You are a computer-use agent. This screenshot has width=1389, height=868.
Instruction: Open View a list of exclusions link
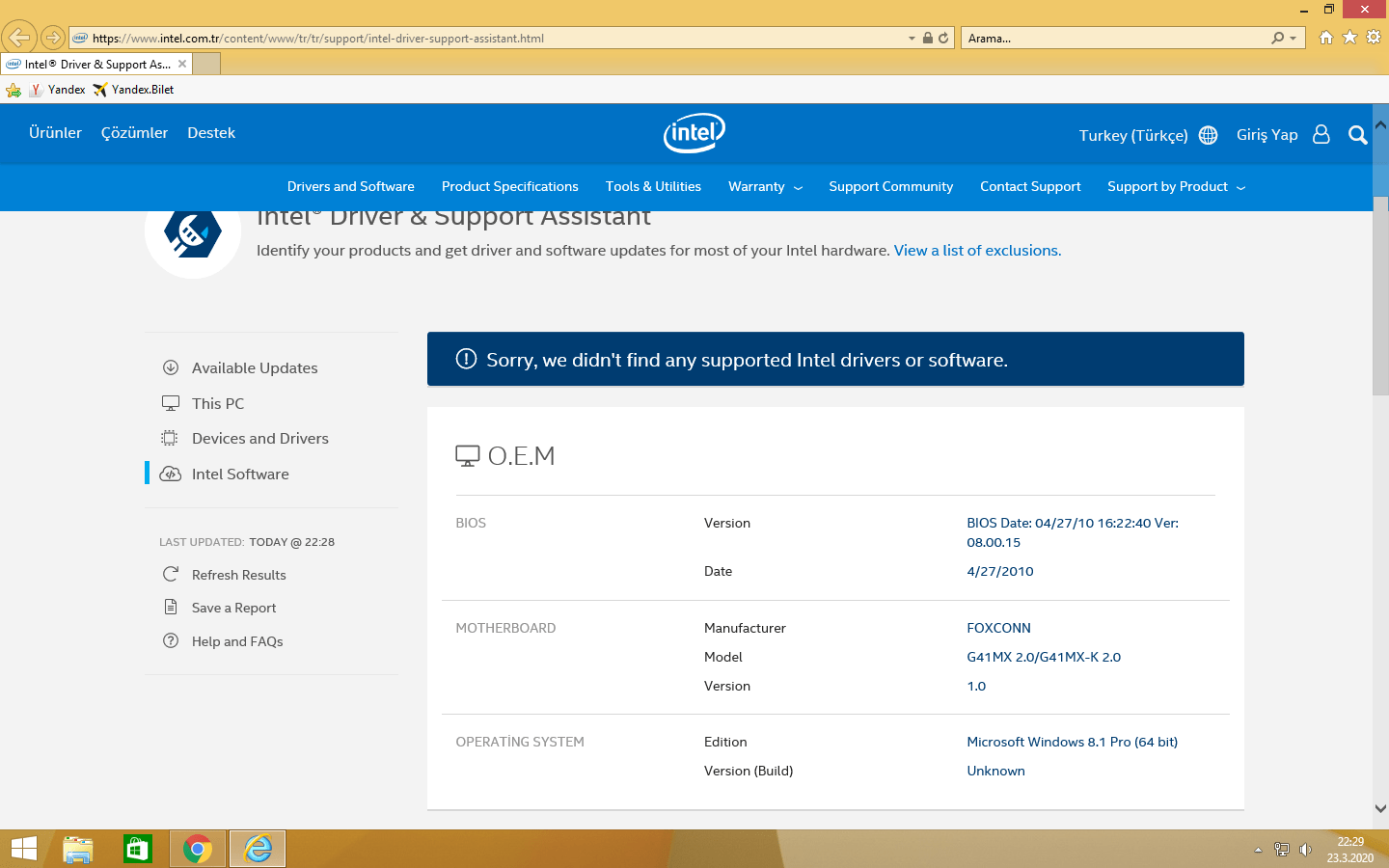click(x=977, y=251)
